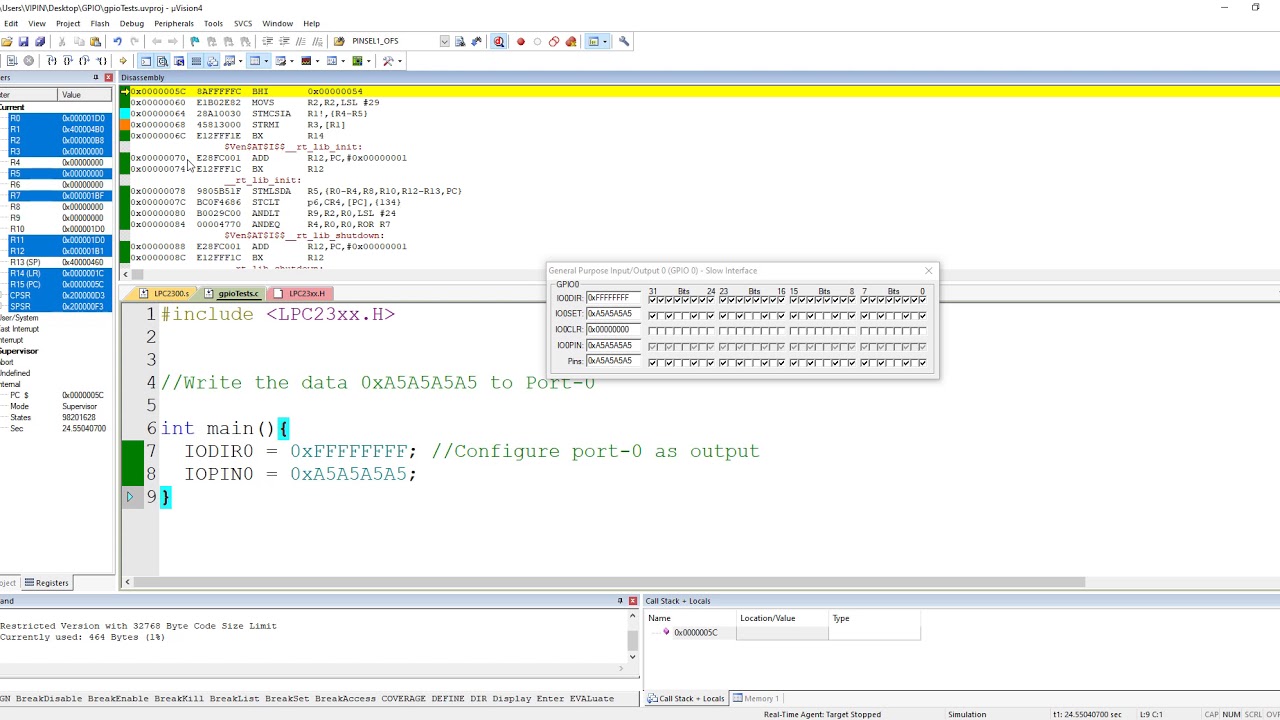The width and height of the screenshot is (1280, 720).
Task: Open window layout dropdown arrow beside wrench
Action: click(x=605, y=41)
